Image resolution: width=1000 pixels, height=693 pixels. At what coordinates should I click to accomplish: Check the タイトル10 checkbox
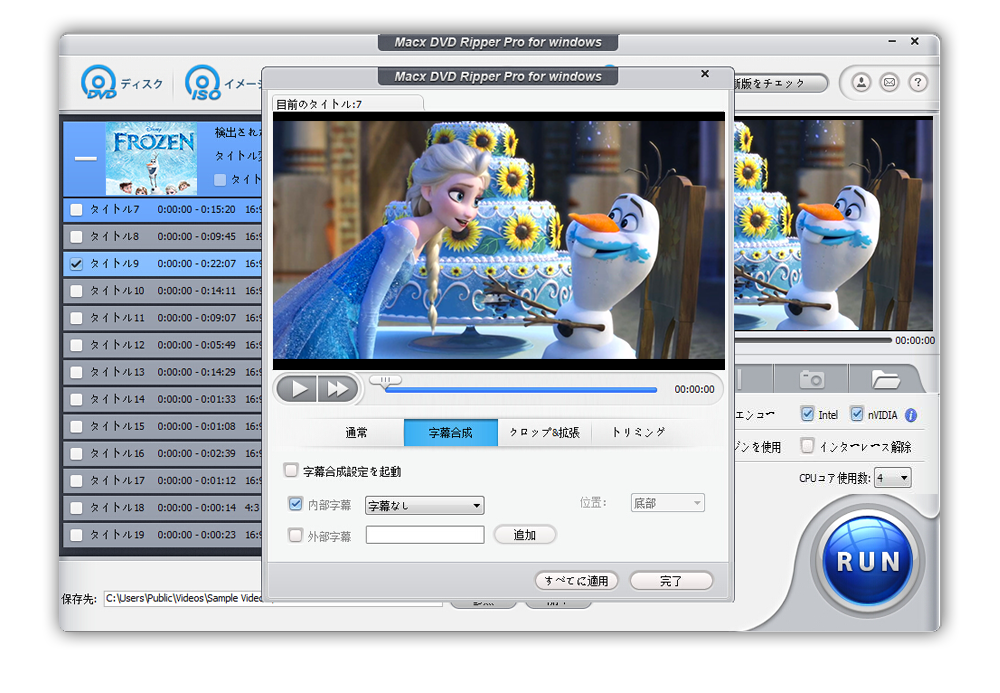[x=76, y=291]
